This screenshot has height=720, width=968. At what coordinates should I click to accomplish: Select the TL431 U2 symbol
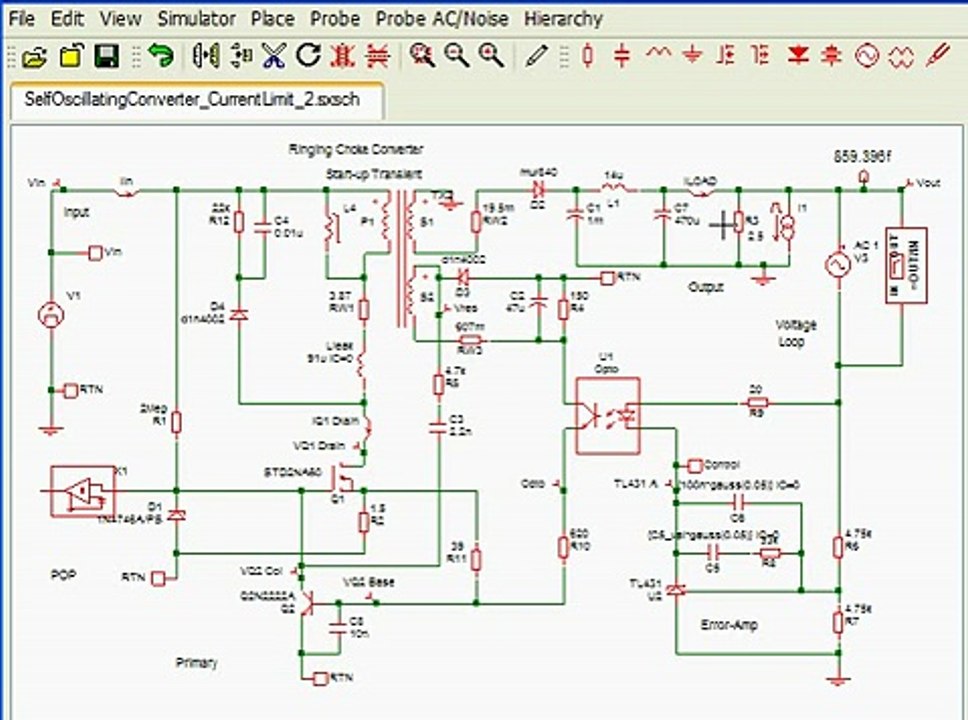(677, 590)
